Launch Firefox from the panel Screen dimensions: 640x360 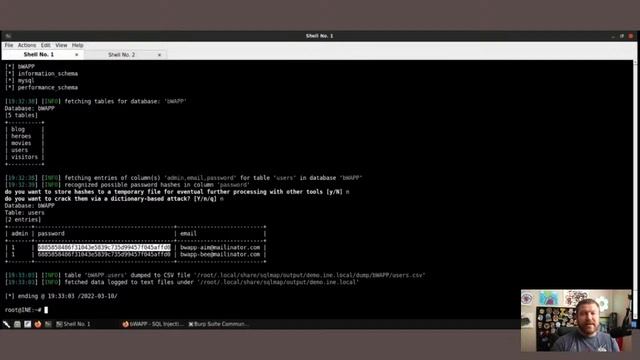tap(38, 324)
